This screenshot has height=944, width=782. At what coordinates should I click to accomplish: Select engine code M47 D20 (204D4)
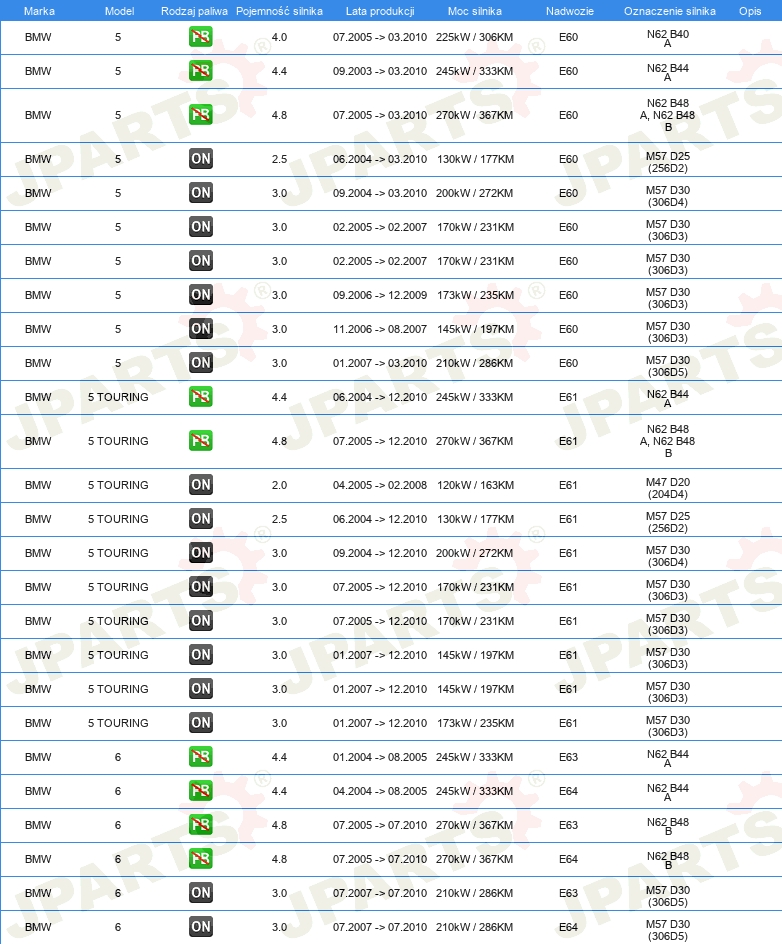668,488
